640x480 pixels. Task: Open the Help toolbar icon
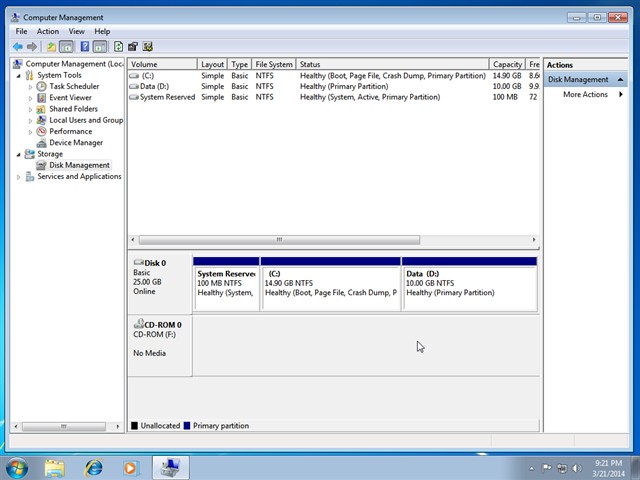point(84,46)
